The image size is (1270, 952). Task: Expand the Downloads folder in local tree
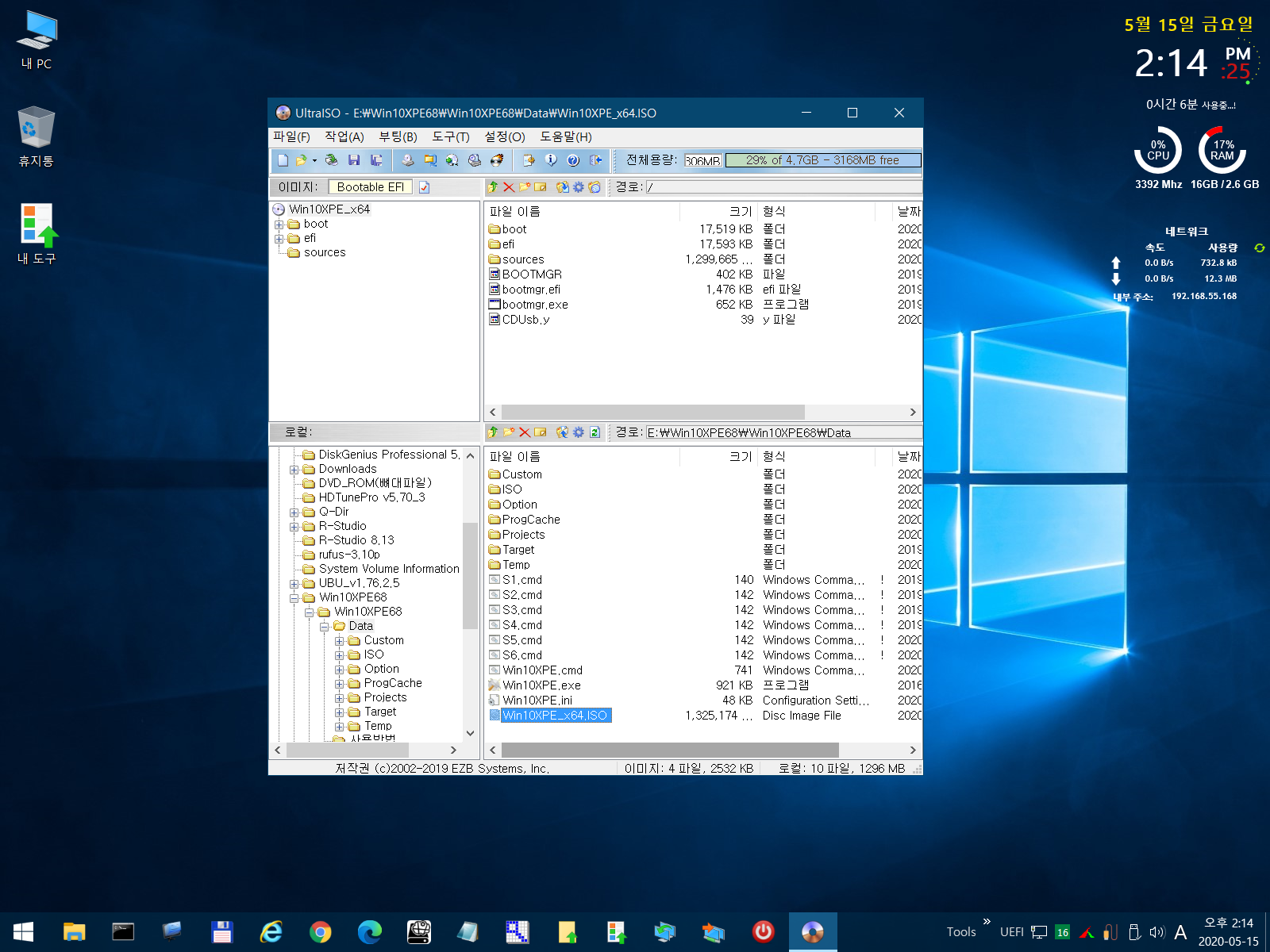[x=294, y=470]
